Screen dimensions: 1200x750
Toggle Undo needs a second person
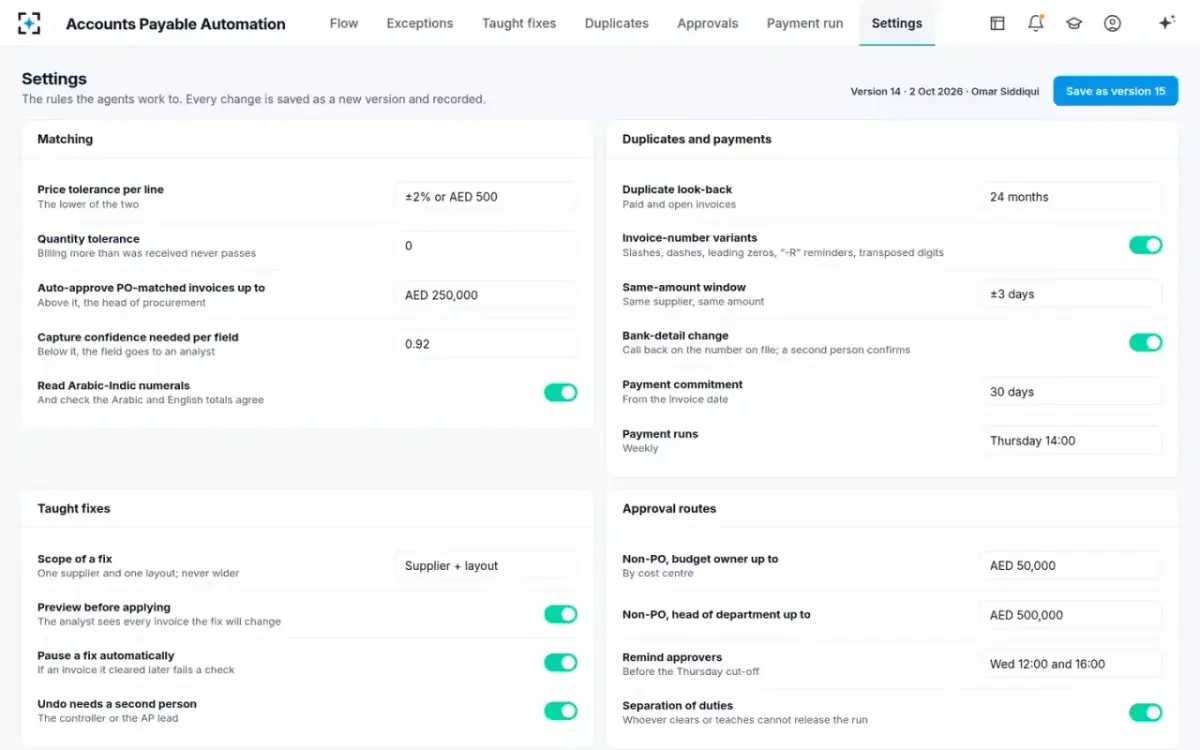point(561,711)
